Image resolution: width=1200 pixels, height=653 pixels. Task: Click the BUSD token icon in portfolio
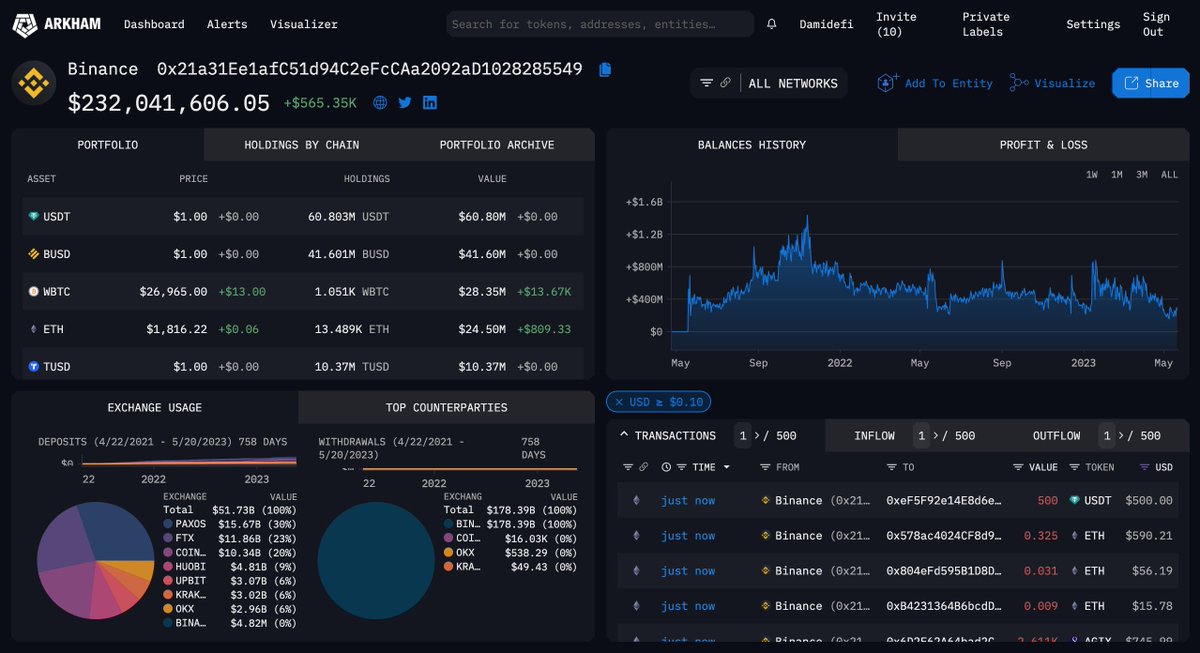pos(34,254)
